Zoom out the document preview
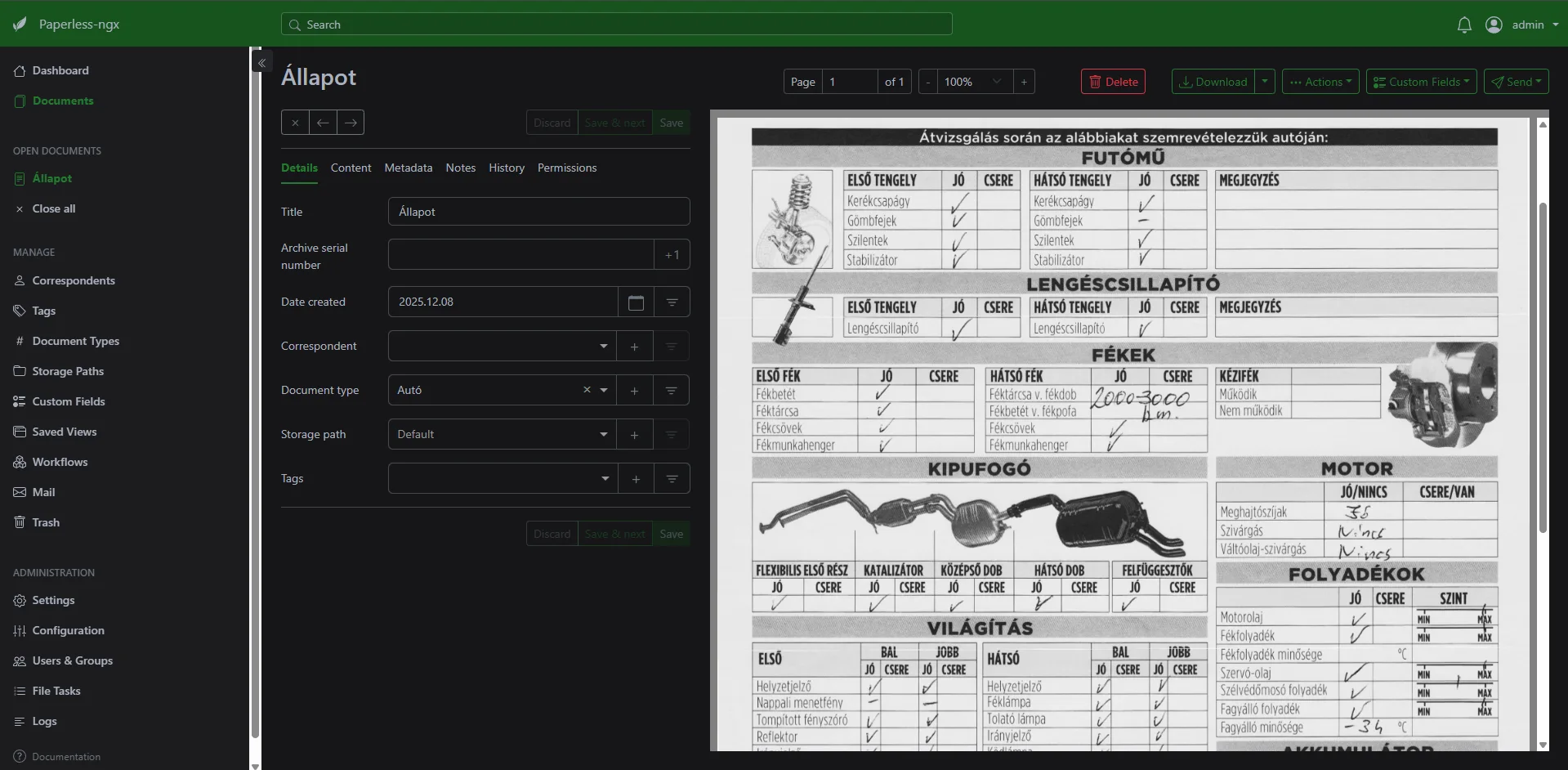This screenshot has height=770, width=1568. click(x=927, y=82)
